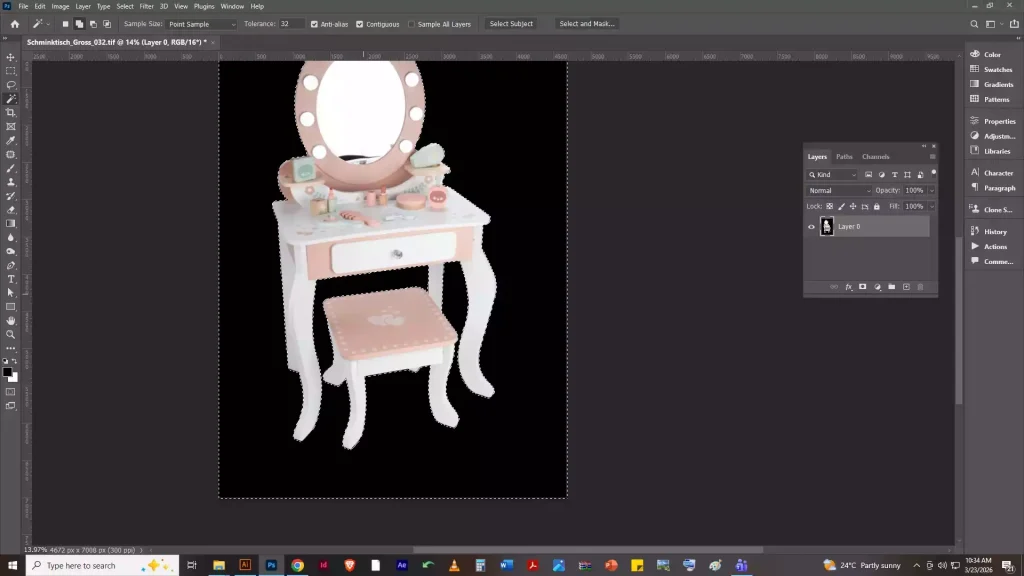Image resolution: width=1024 pixels, height=576 pixels.
Task: Select the Eyedropper tool
Action: coord(11,141)
